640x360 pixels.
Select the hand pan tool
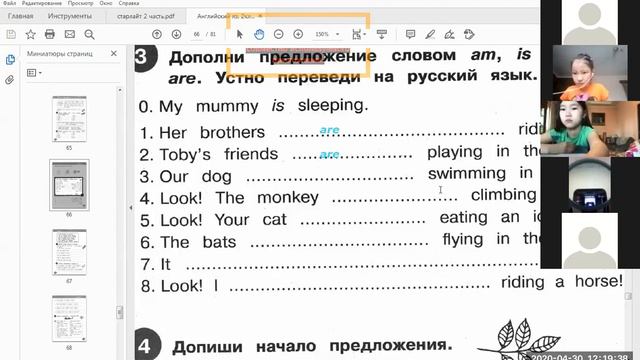[259, 34]
